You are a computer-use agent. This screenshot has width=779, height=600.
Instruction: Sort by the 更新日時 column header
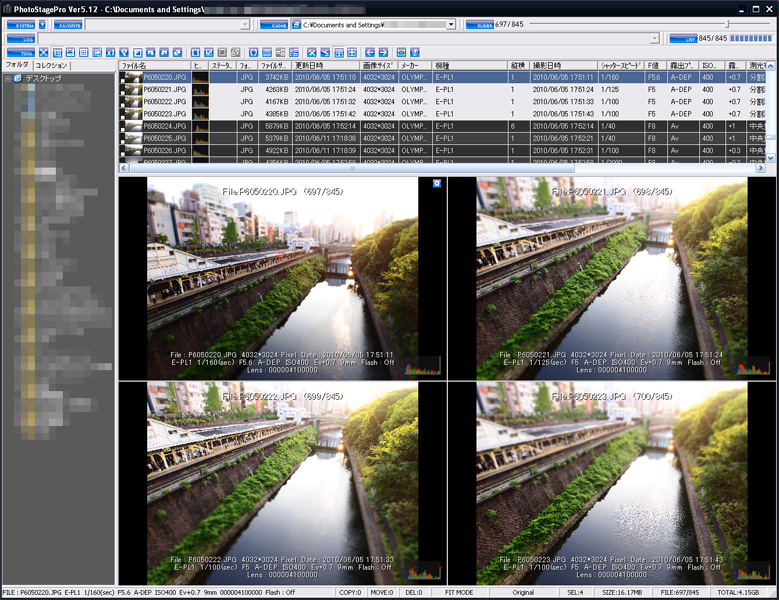coord(326,66)
